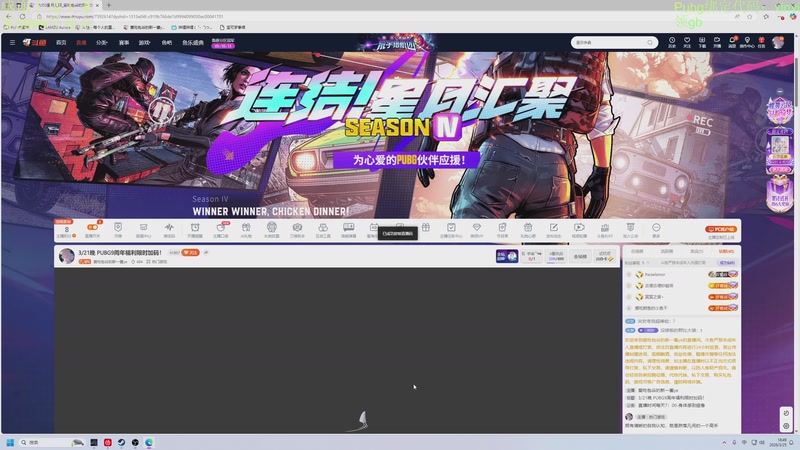
Task: Open the 主播任务中心 checklist icon
Action: 451,230
